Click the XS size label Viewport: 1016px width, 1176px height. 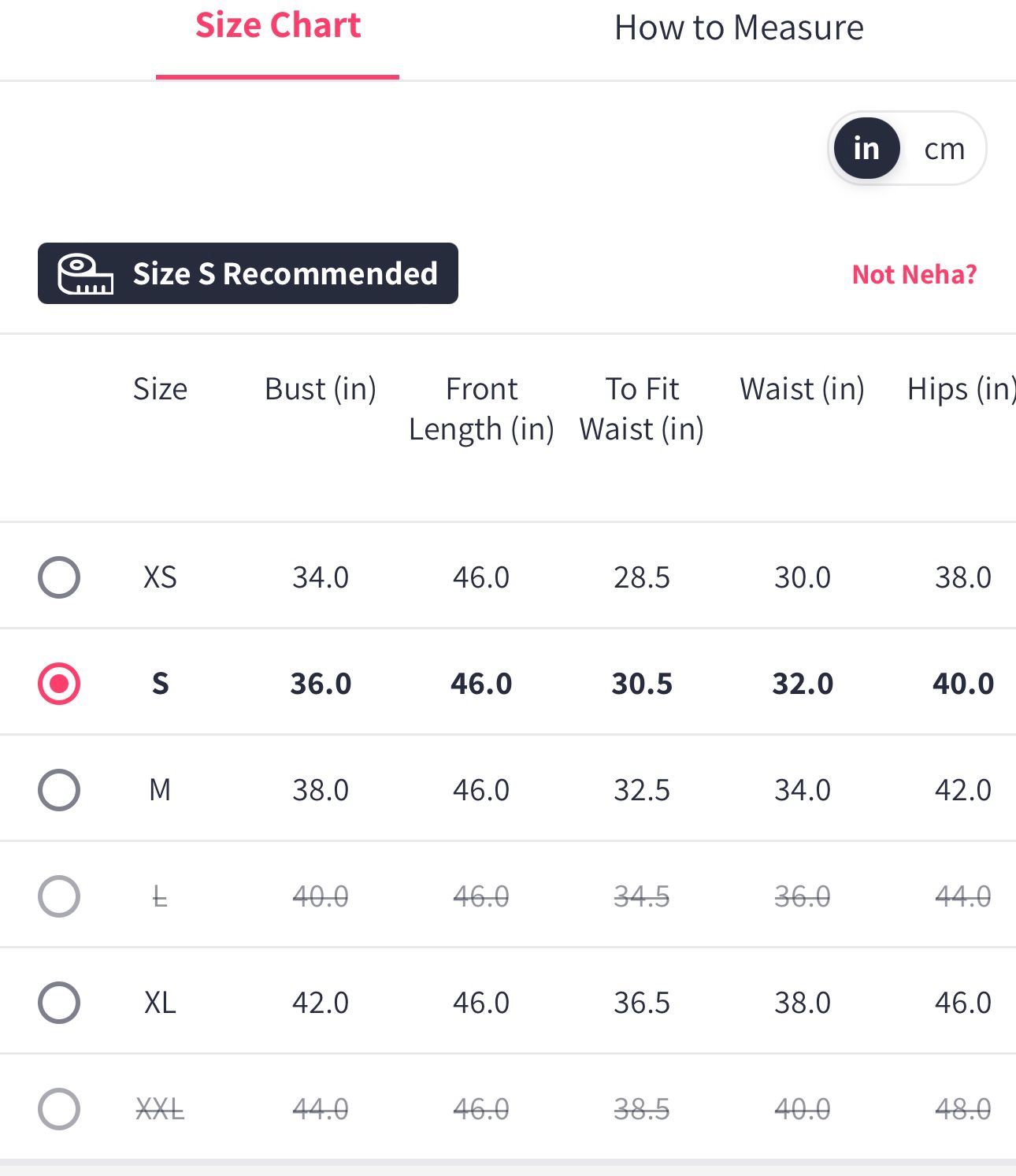pyautogui.click(x=160, y=577)
